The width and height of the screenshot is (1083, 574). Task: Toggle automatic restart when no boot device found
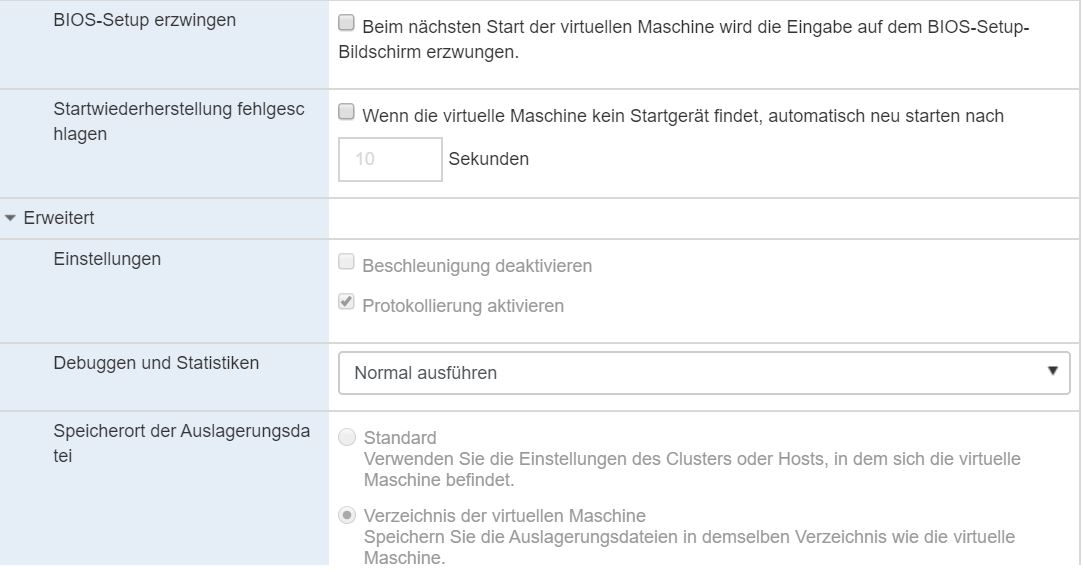click(x=346, y=114)
